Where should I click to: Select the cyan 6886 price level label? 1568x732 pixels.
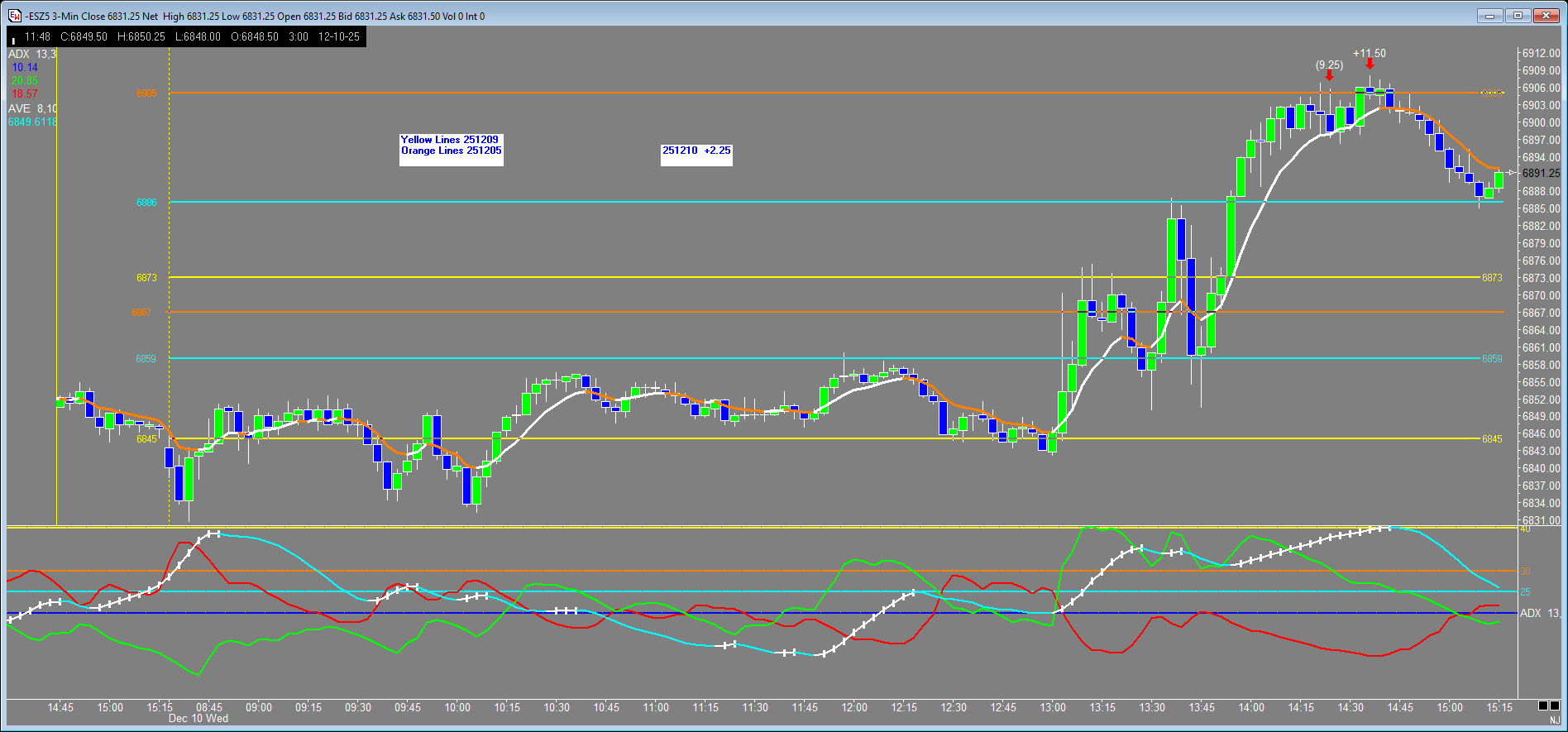[x=146, y=203]
